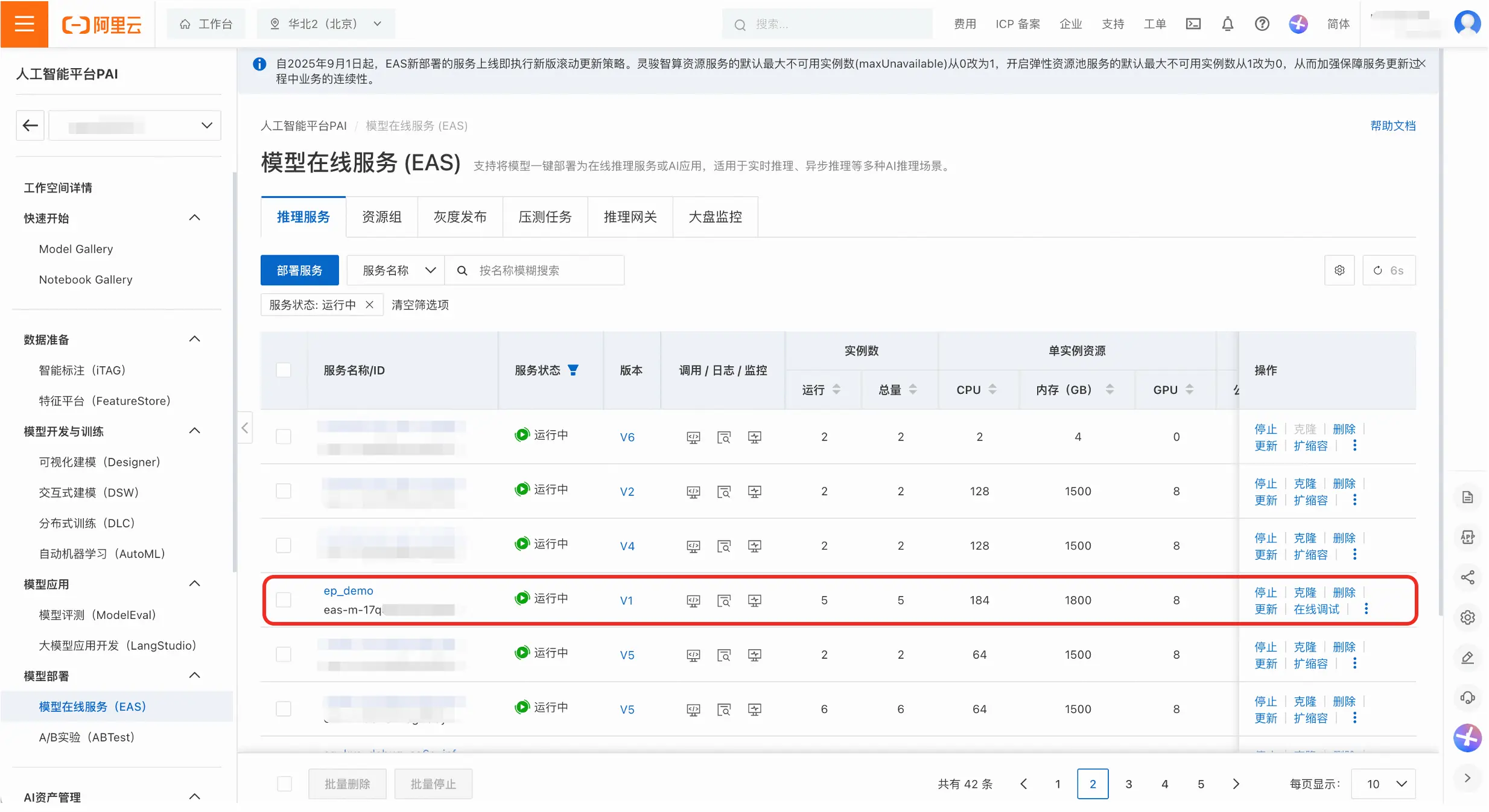Collapse the left sidebar handle

[x=244, y=428]
